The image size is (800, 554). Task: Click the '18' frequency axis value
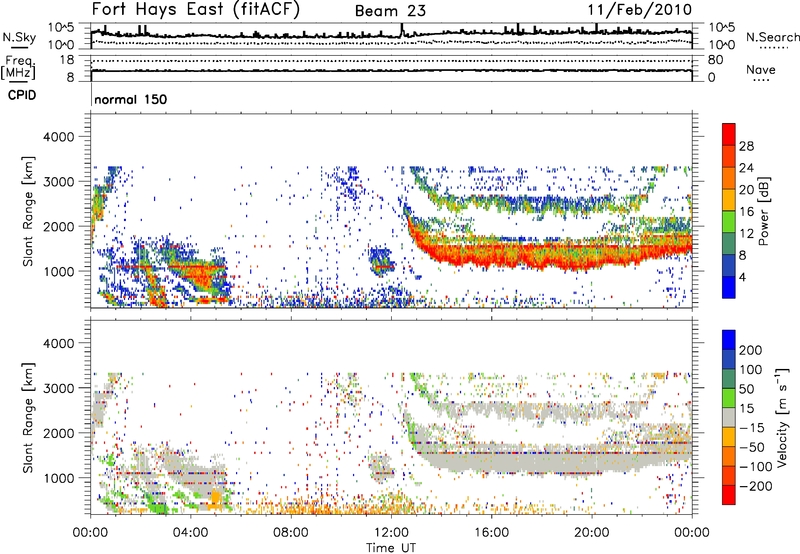tap(67, 60)
